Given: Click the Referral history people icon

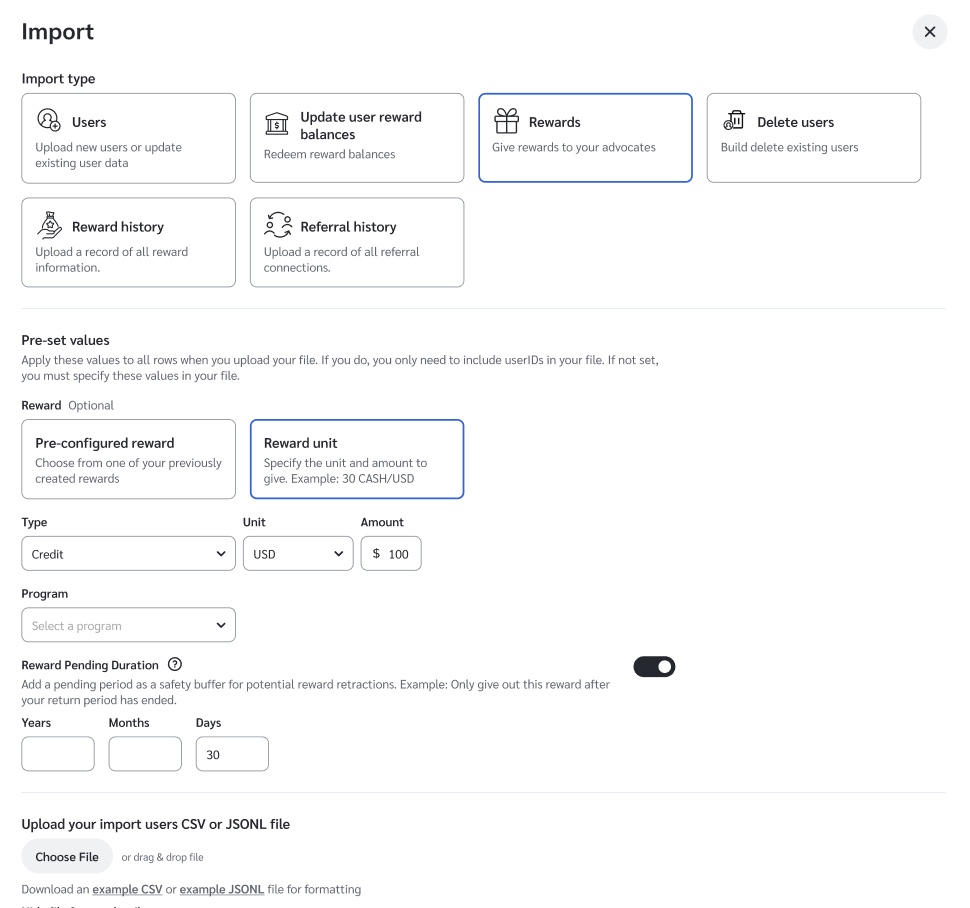Looking at the screenshot, I should click(x=278, y=226).
